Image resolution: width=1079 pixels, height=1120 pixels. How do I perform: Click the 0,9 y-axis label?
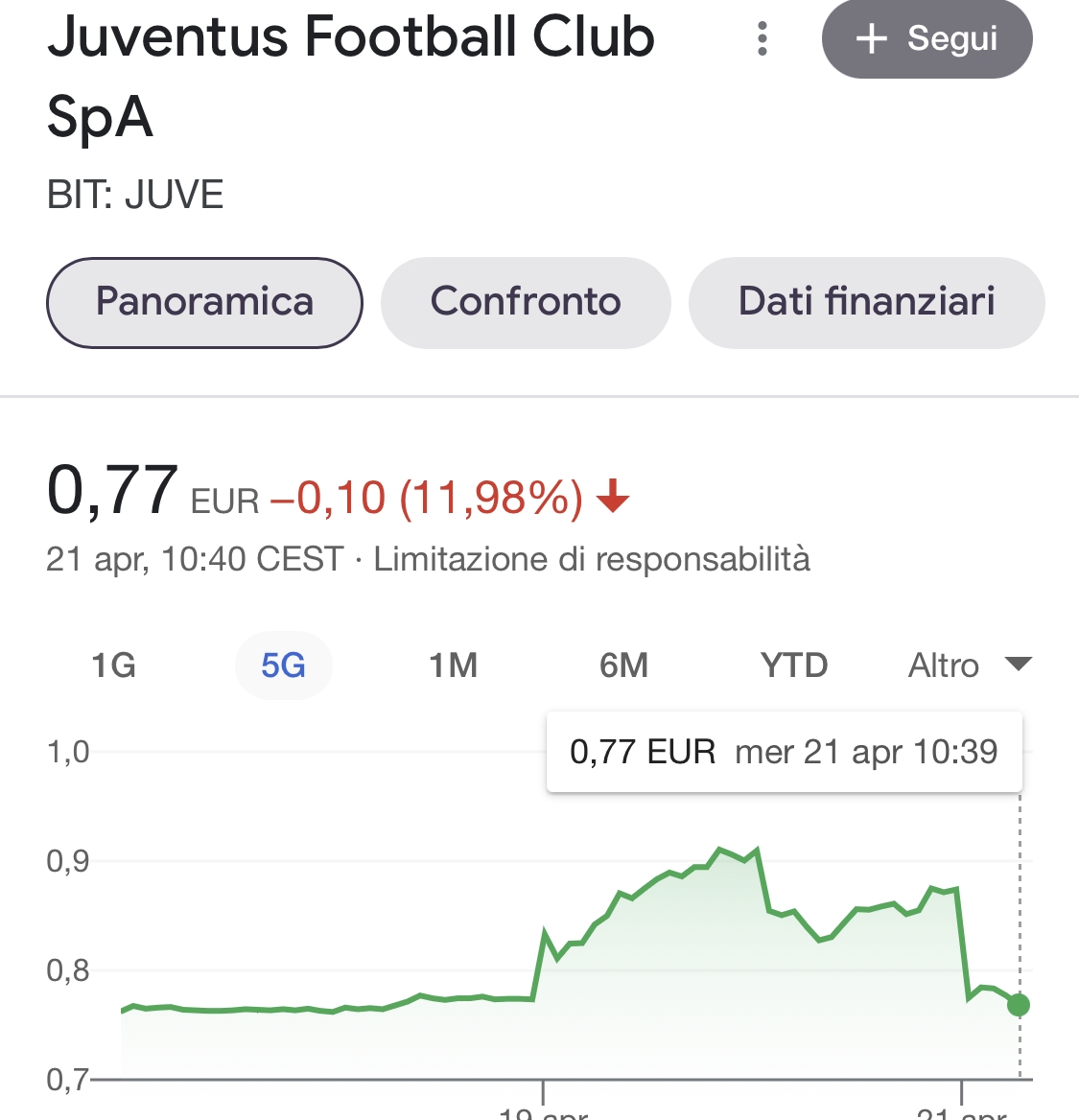click(x=68, y=861)
